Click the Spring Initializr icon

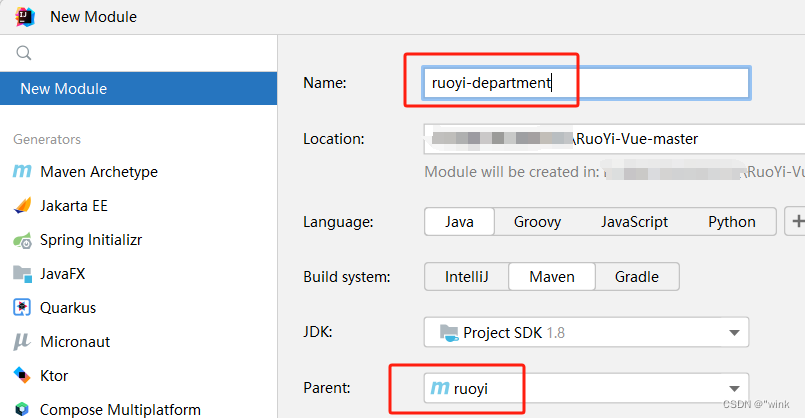[x=22, y=240]
